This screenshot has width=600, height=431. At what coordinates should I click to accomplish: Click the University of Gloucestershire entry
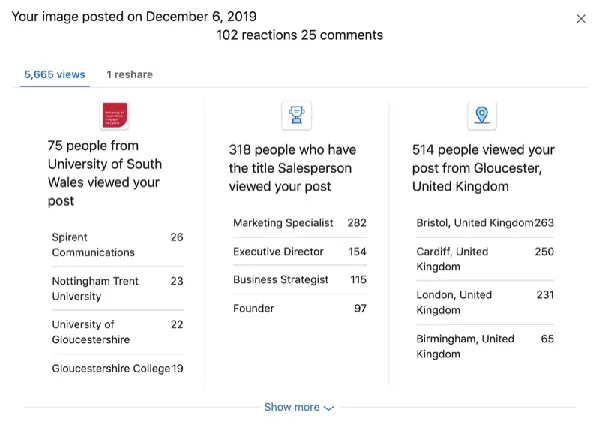pos(117,332)
